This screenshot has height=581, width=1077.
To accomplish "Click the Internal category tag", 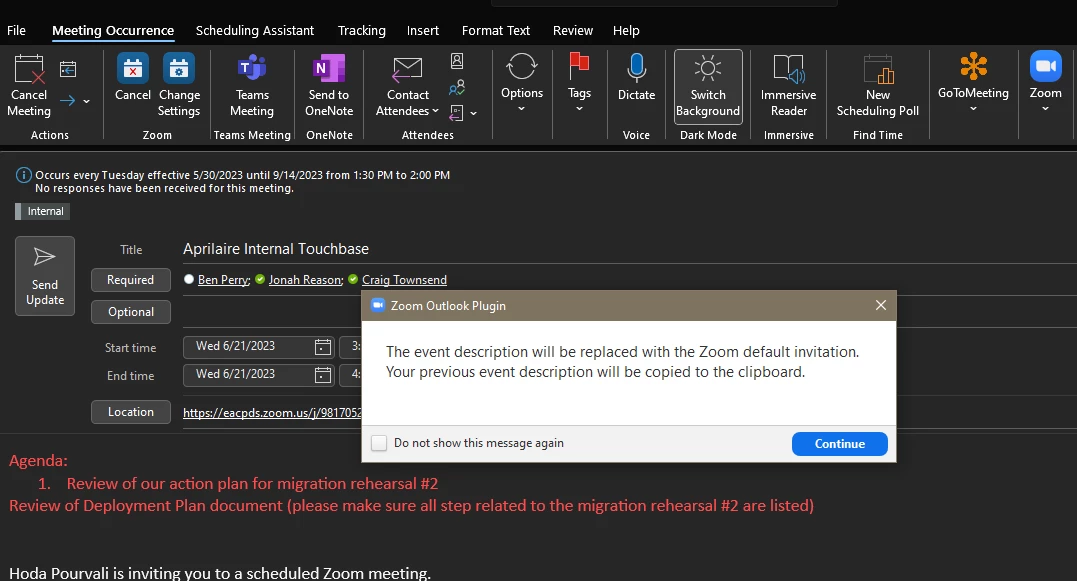I will pyautogui.click(x=43, y=212).
